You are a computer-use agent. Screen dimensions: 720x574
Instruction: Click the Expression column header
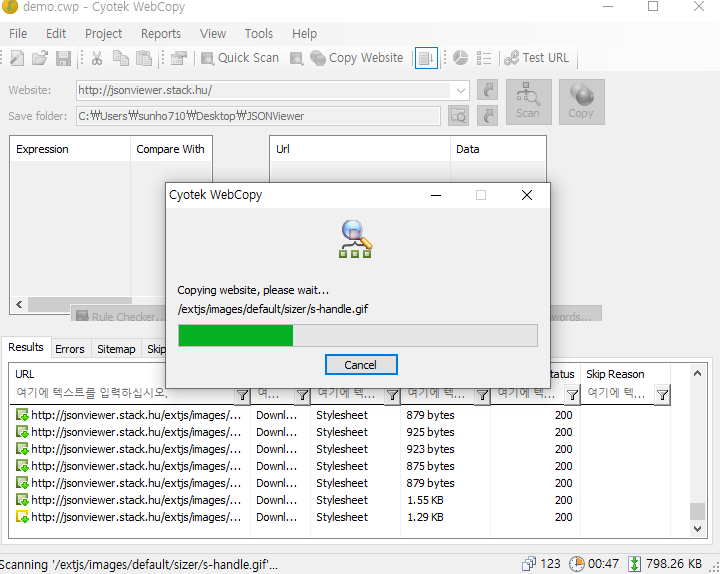tap(70, 149)
